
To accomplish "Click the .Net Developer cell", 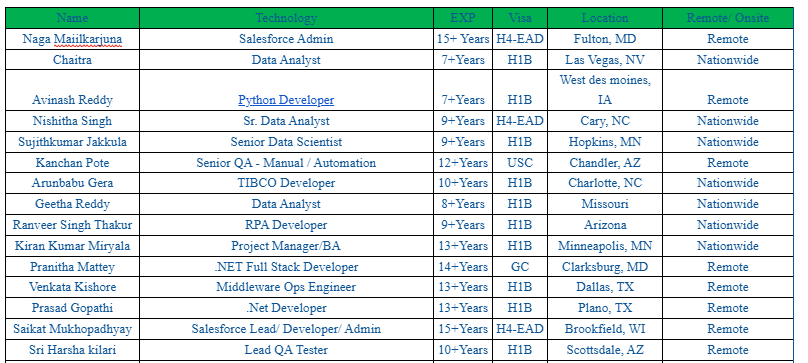I will 286,308.
